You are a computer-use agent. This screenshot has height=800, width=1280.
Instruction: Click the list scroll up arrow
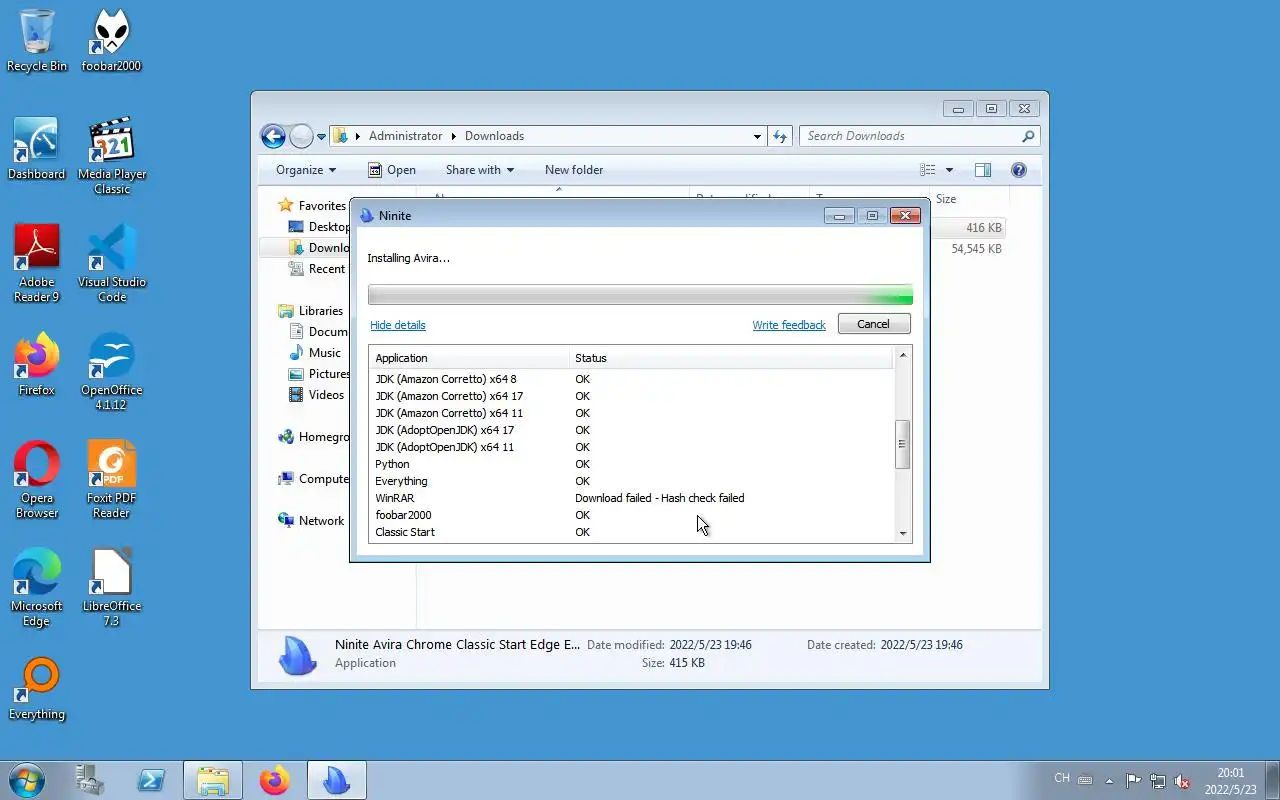[x=902, y=355]
